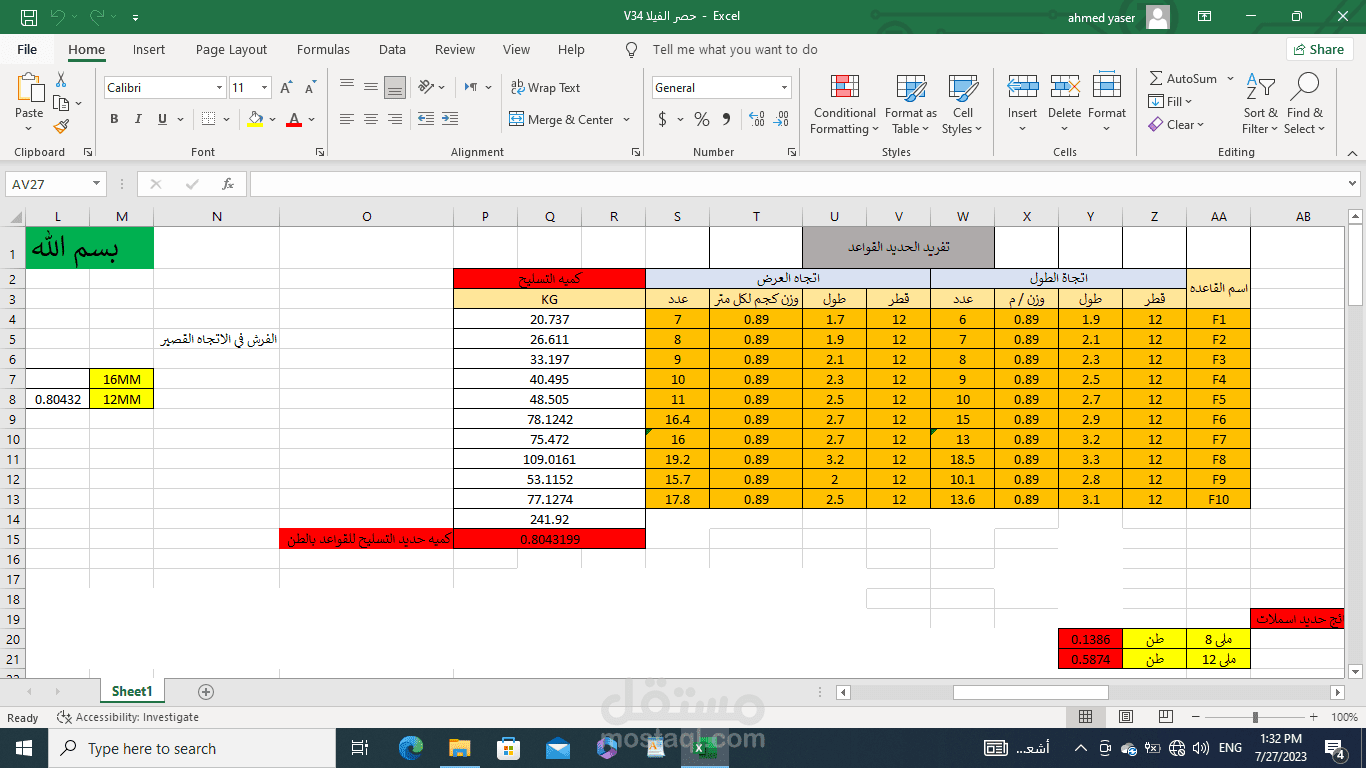Expand the Calibri font name dropdown
Image resolution: width=1366 pixels, height=768 pixels.
point(219,88)
